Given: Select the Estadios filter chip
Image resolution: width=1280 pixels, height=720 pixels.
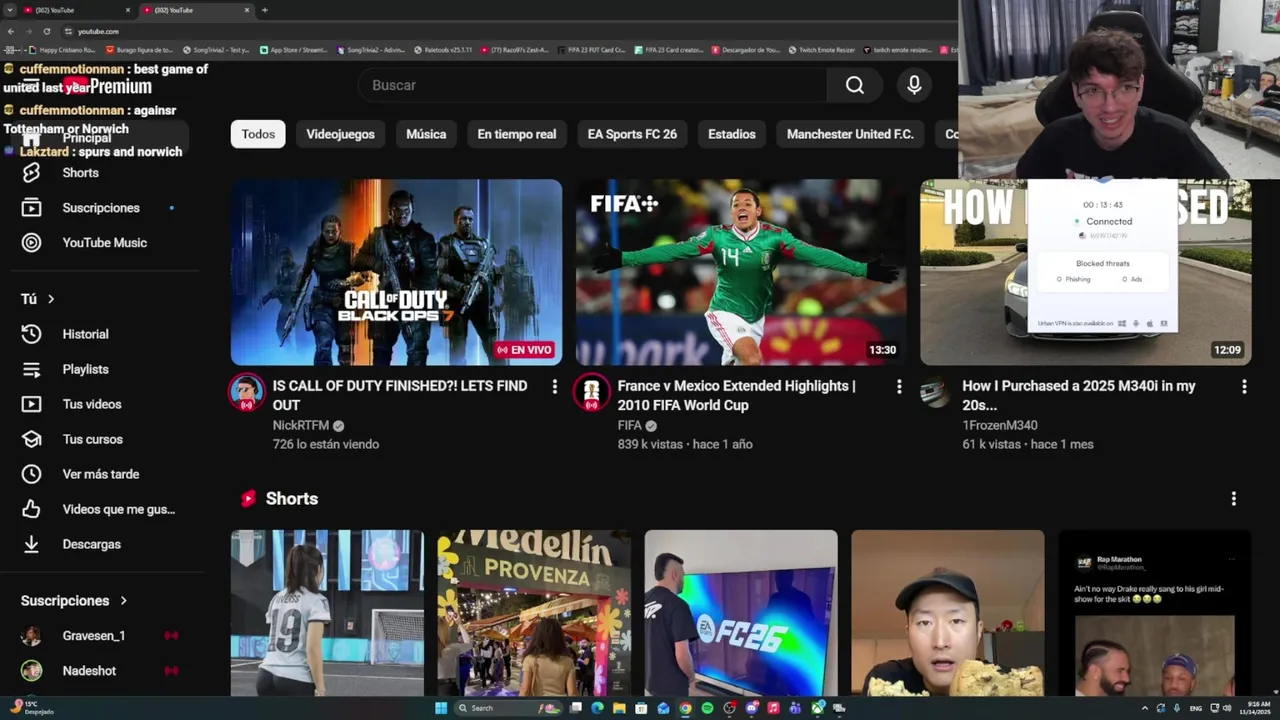Looking at the screenshot, I should 732,134.
